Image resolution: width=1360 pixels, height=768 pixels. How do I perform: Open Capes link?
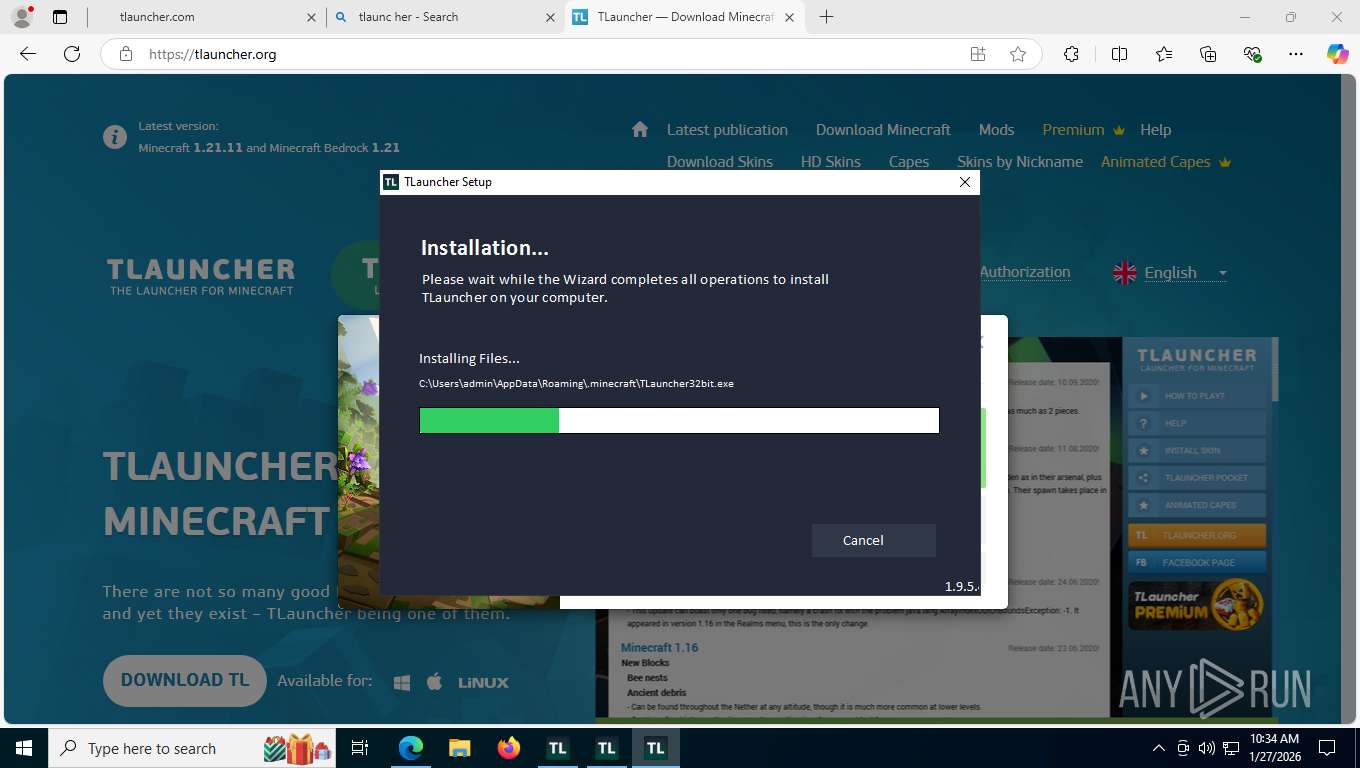click(909, 162)
